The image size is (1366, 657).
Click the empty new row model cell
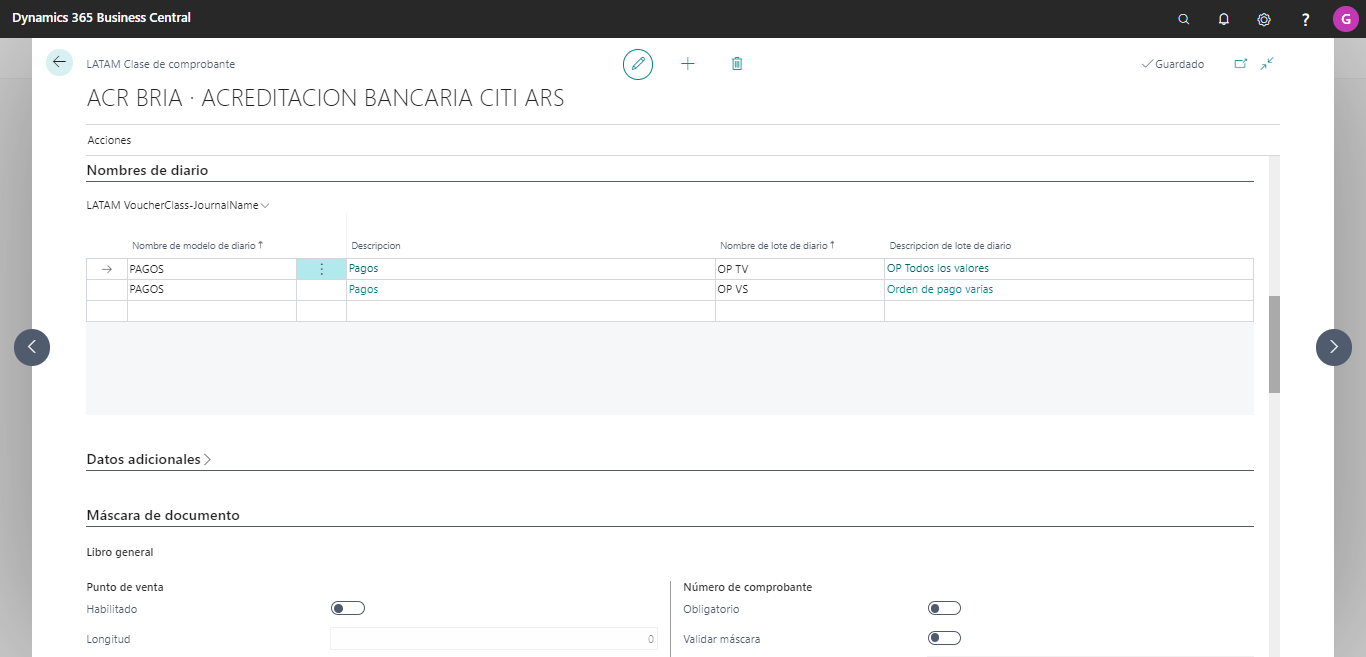click(212, 311)
